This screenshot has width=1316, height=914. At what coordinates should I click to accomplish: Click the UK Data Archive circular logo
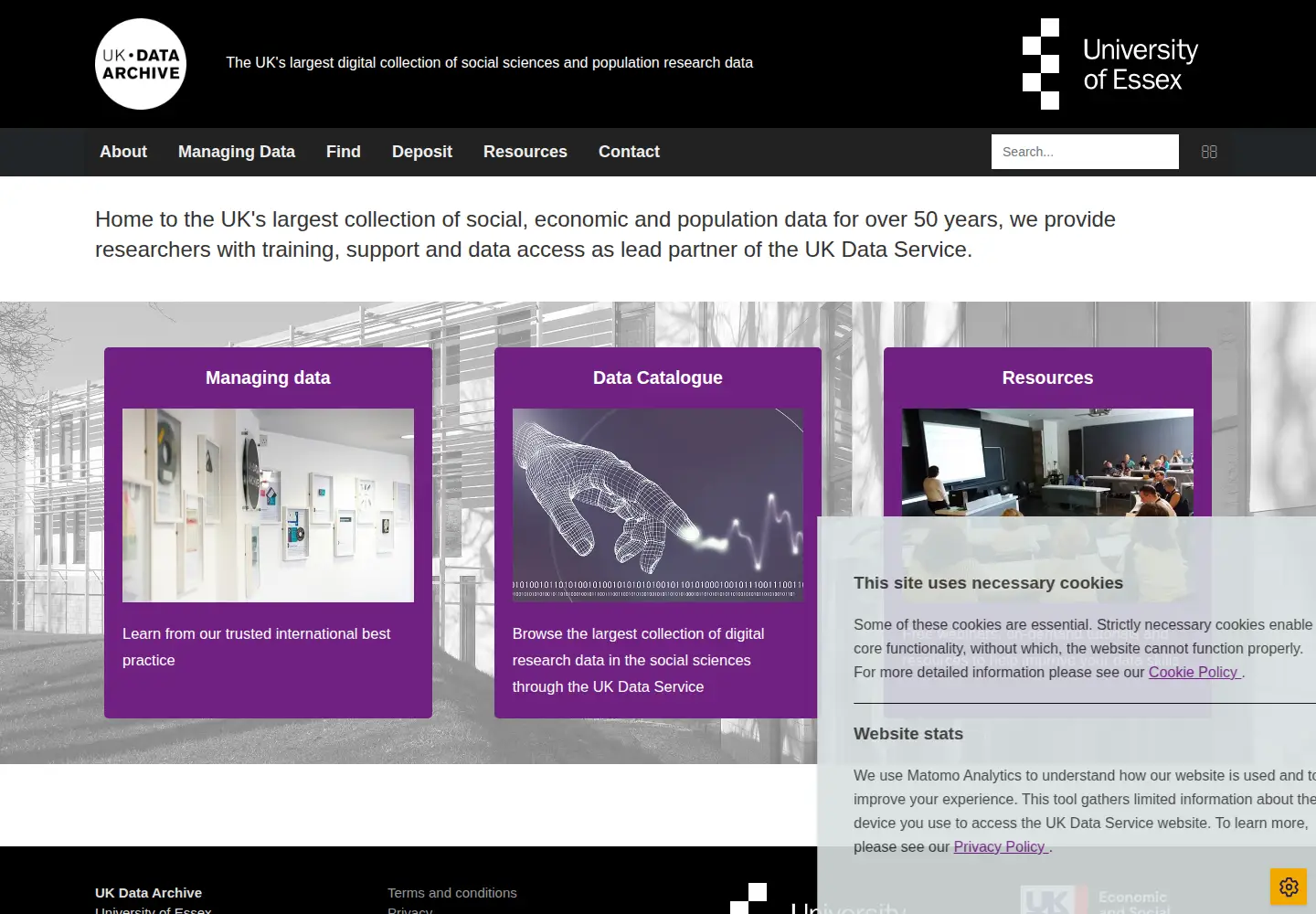tap(141, 64)
